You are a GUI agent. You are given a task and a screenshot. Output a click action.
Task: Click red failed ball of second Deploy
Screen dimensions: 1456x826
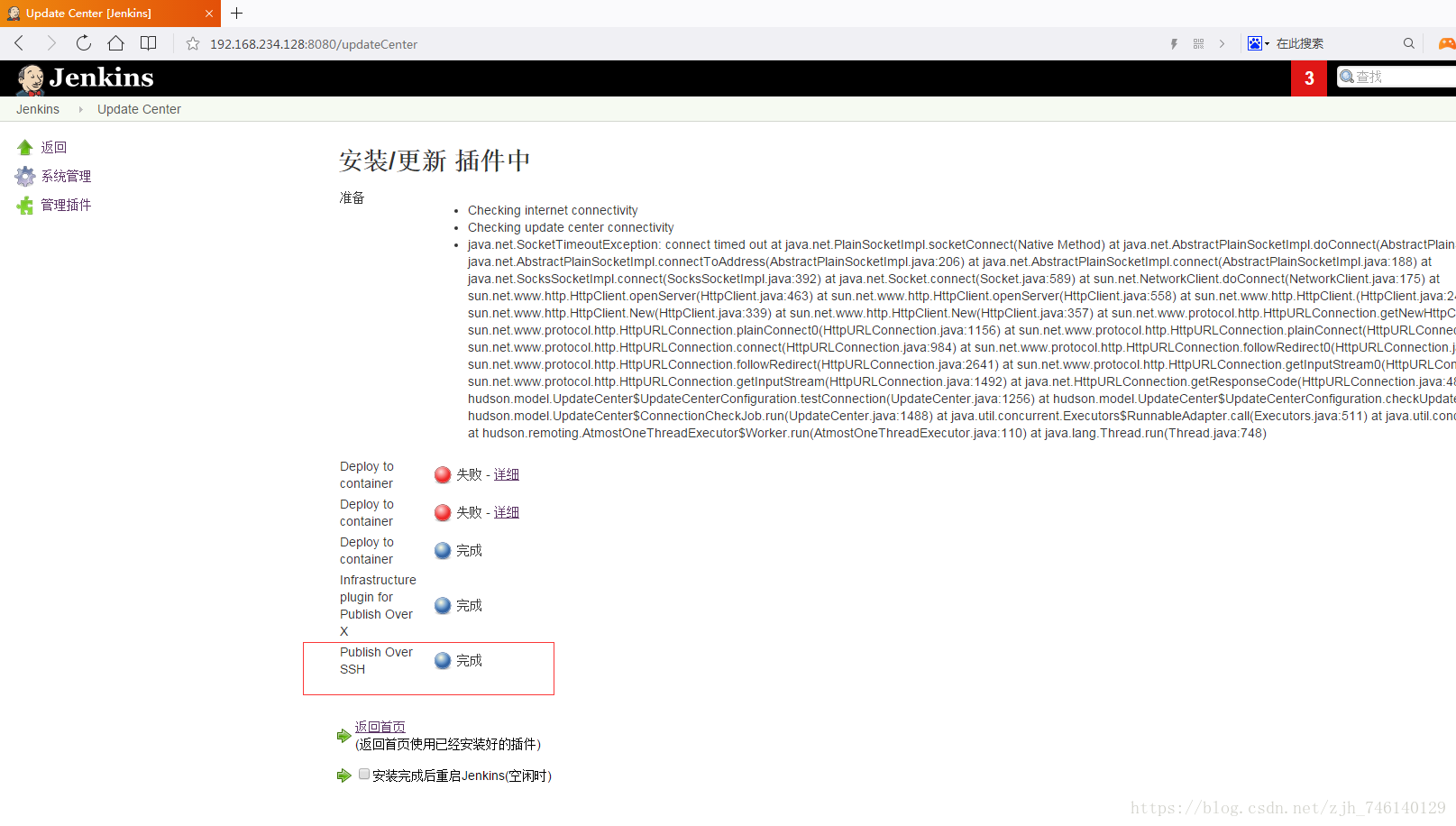(443, 512)
